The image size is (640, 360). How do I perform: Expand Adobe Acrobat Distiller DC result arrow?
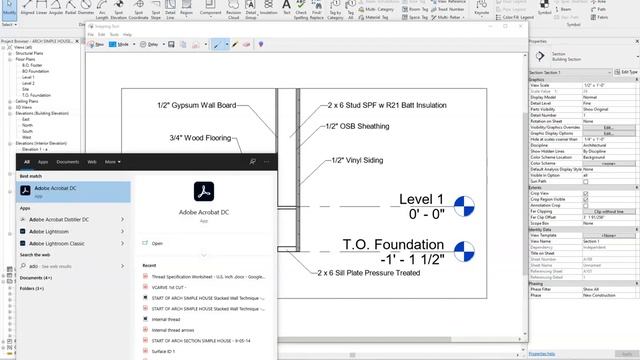tap(122, 220)
